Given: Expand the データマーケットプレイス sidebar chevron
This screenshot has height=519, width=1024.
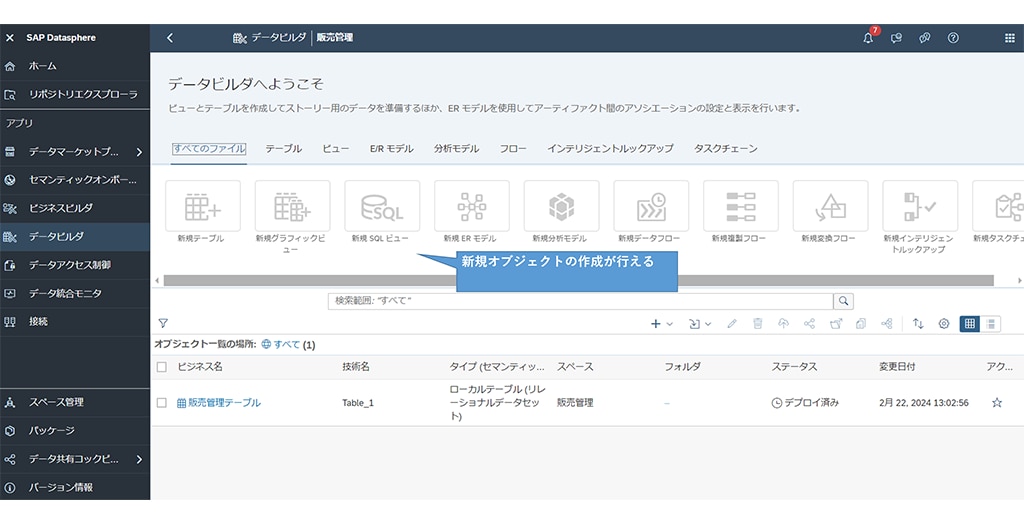Looking at the screenshot, I should click(x=139, y=152).
